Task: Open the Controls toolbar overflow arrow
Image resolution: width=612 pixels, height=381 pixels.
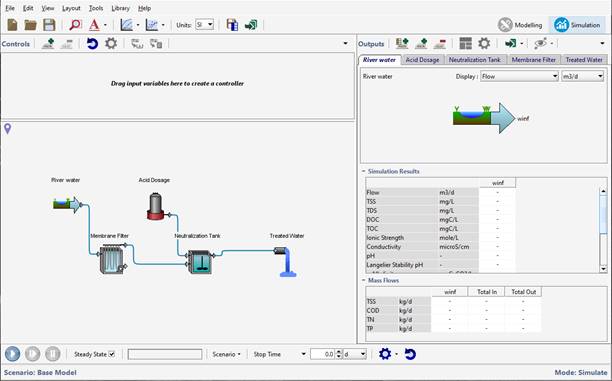Action: click(345, 43)
